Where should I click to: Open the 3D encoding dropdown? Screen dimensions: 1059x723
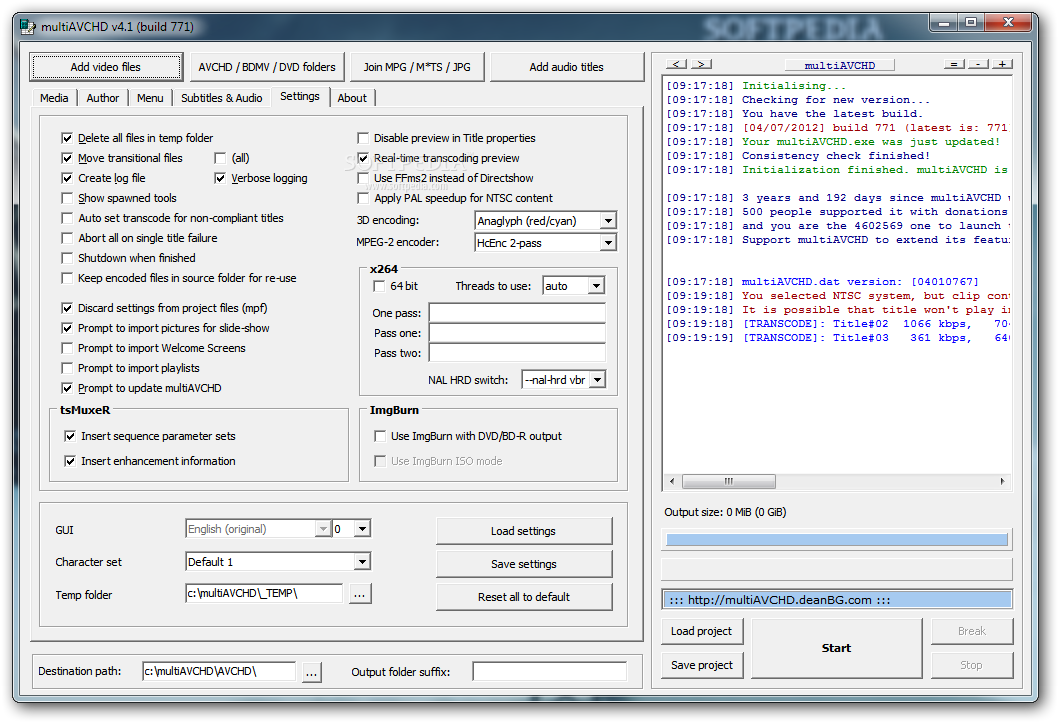point(608,221)
